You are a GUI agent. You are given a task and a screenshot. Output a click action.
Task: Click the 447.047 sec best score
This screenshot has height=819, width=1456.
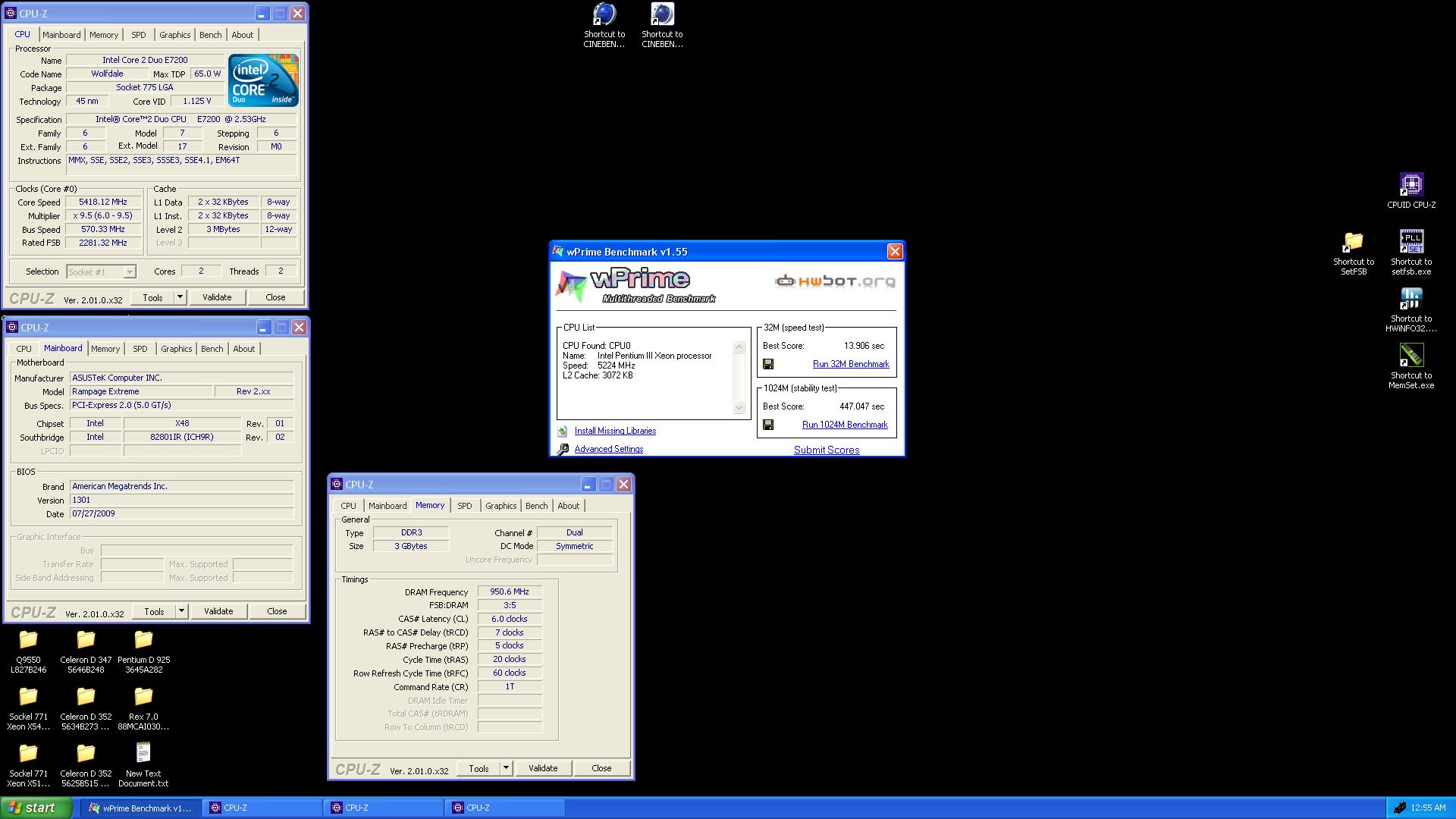[861, 406]
